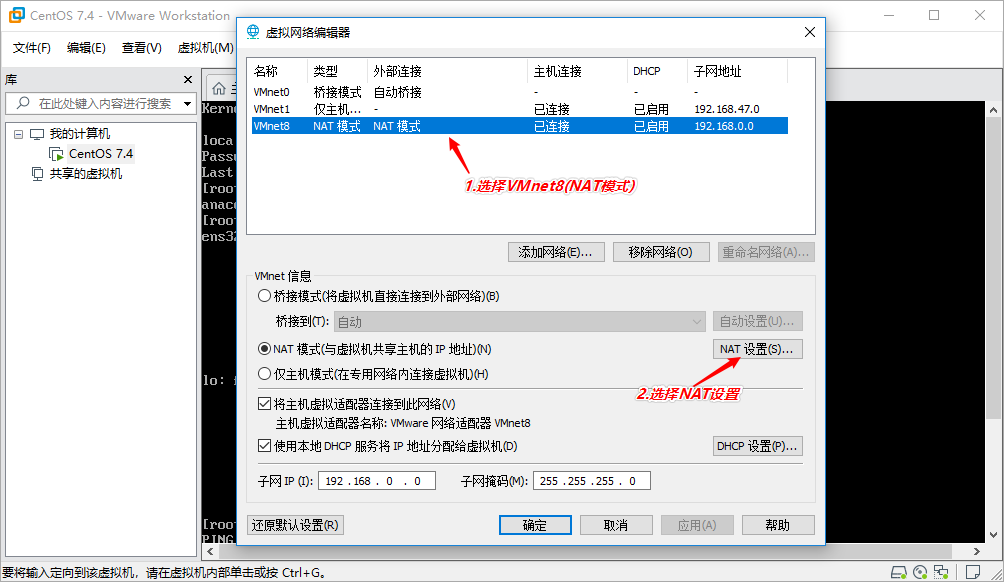This screenshot has width=1004, height=582.
Task: Select VMnet8 row in network list
Action: coord(520,126)
